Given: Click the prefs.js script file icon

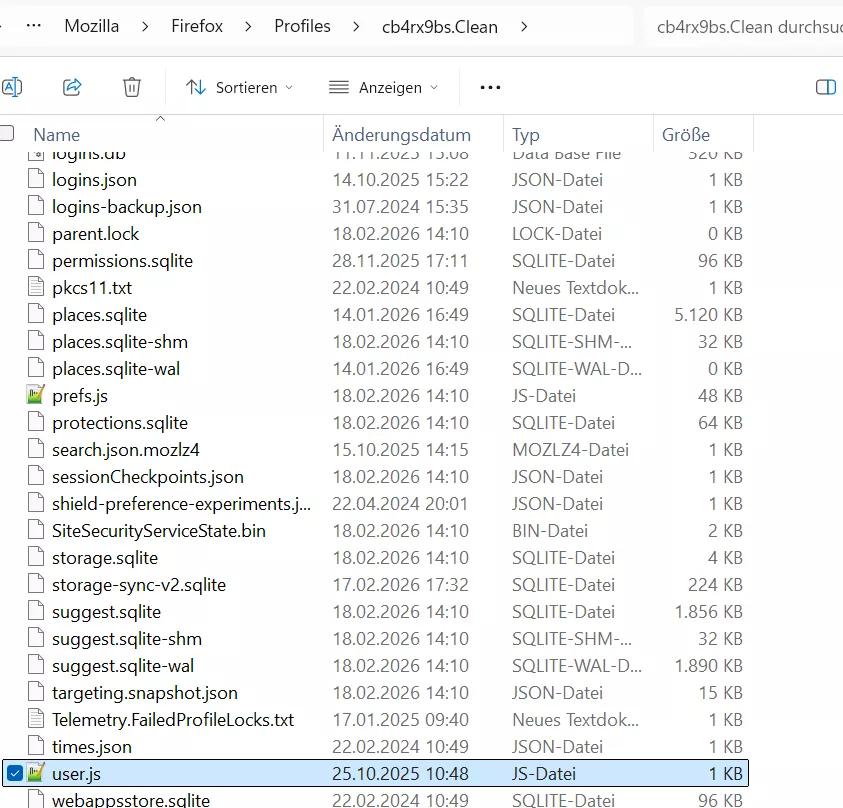Looking at the screenshot, I should (x=35, y=394).
